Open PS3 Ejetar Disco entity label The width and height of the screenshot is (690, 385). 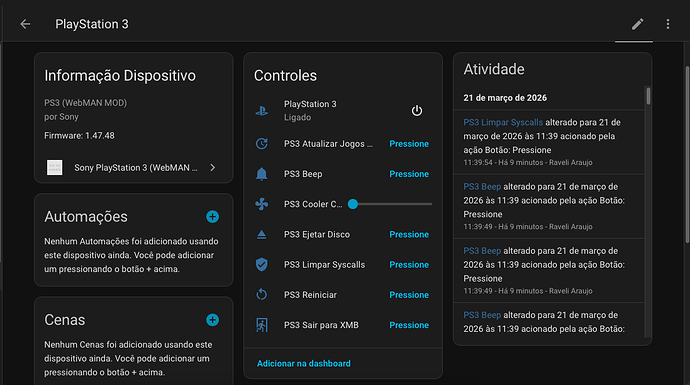tap(317, 235)
